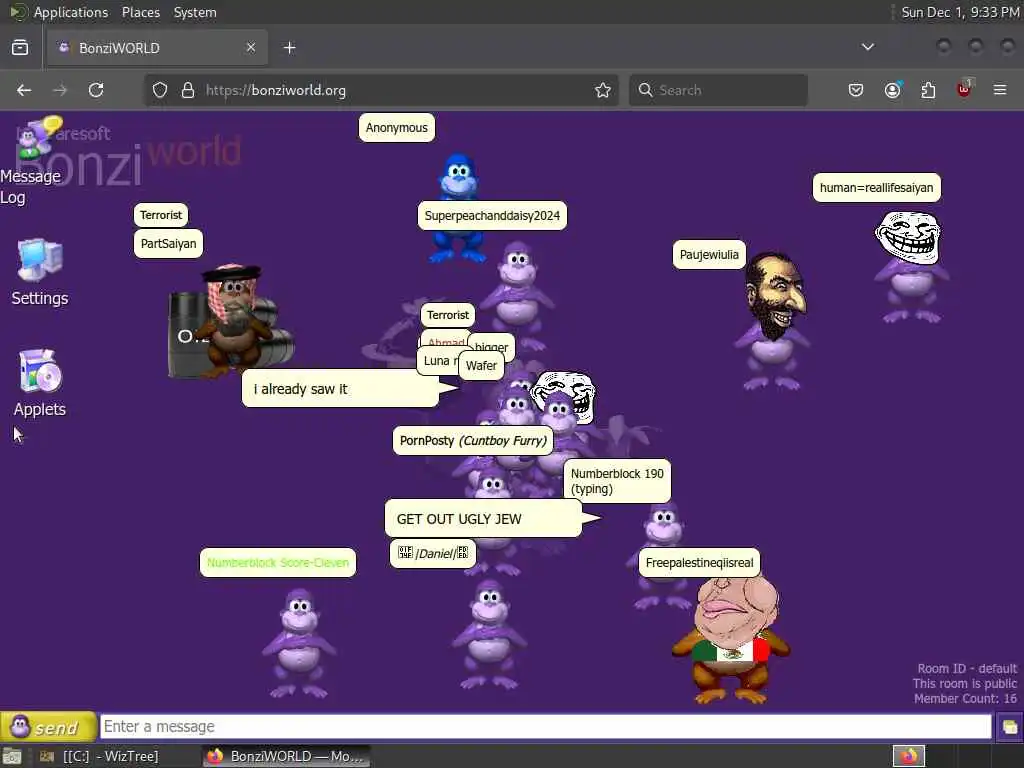1024x768 pixels.
Task: Open the Firefox account icon
Action: pyautogui.click(x=892, y=90)
